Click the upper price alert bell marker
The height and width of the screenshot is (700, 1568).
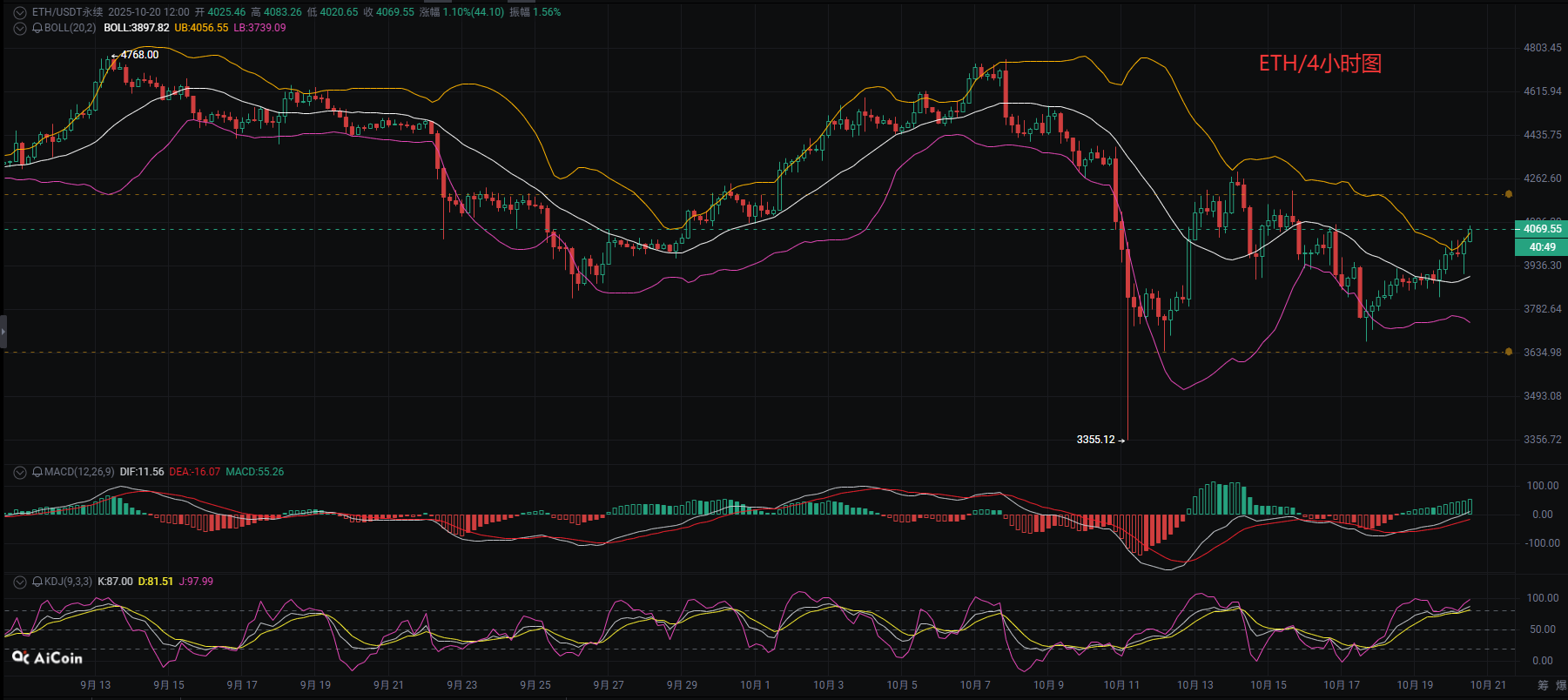tap(1509, 194)
